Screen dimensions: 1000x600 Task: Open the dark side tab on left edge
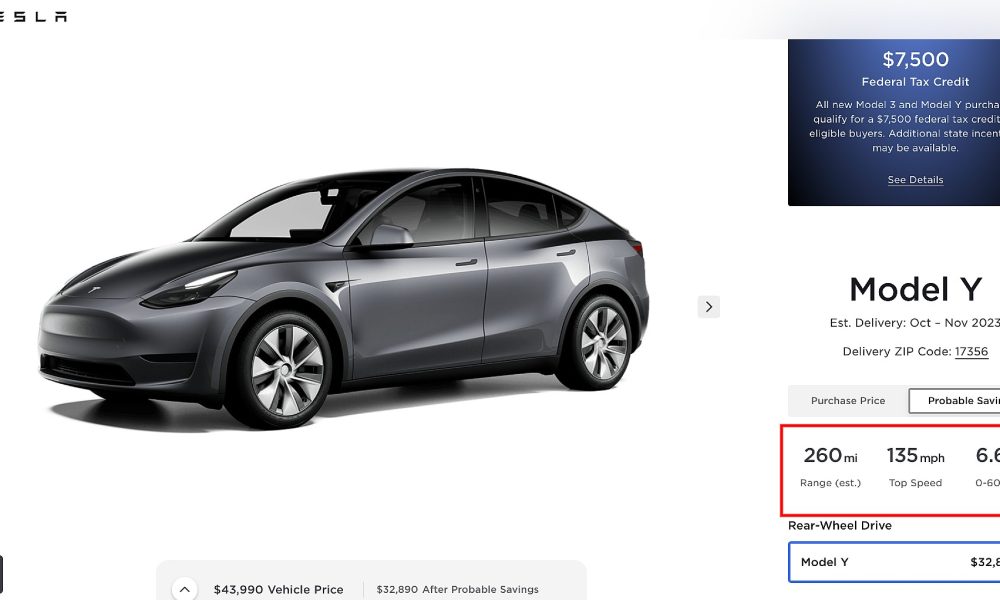(1, 574)
